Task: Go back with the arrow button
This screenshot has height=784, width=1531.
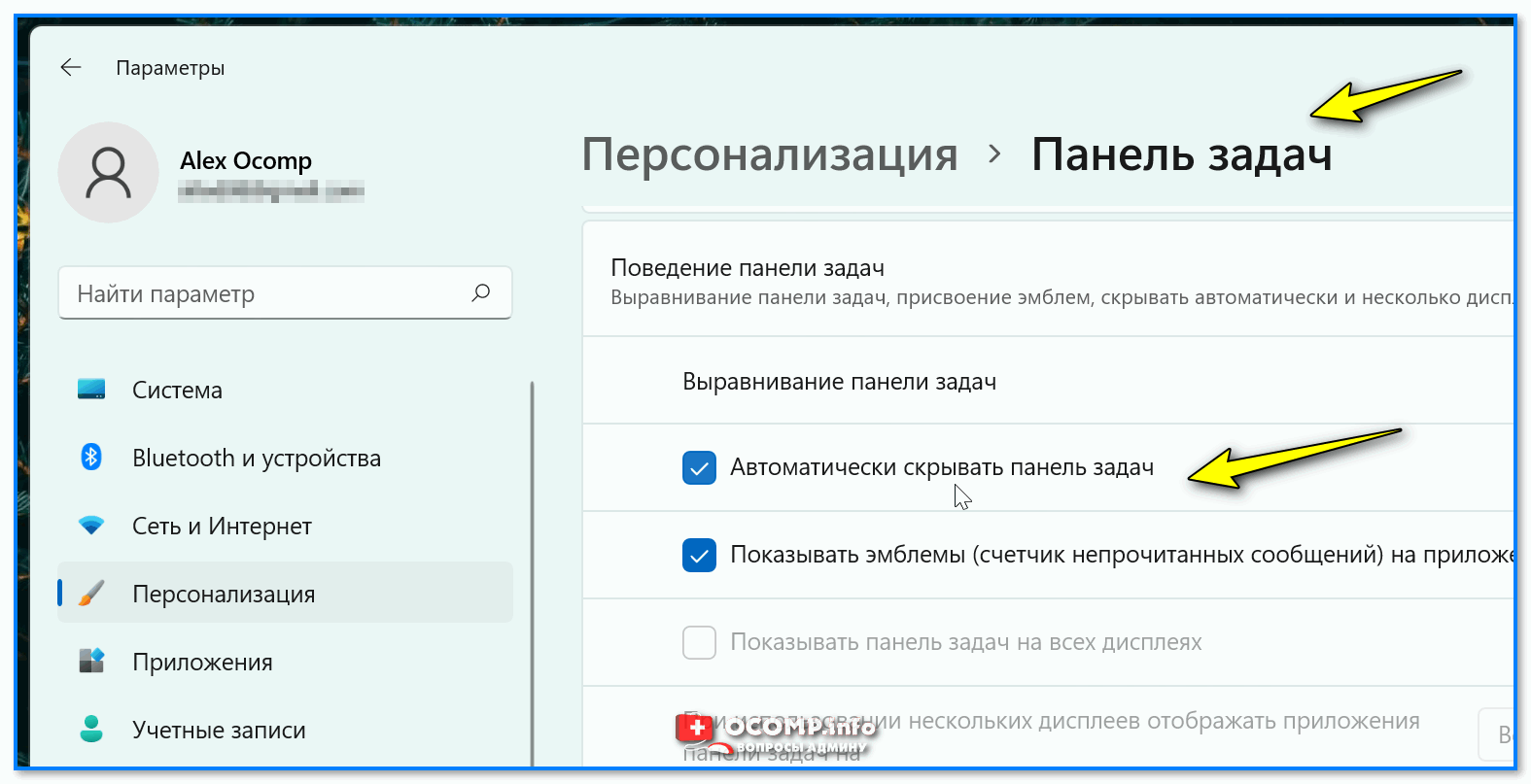Action: coord(71,67)
